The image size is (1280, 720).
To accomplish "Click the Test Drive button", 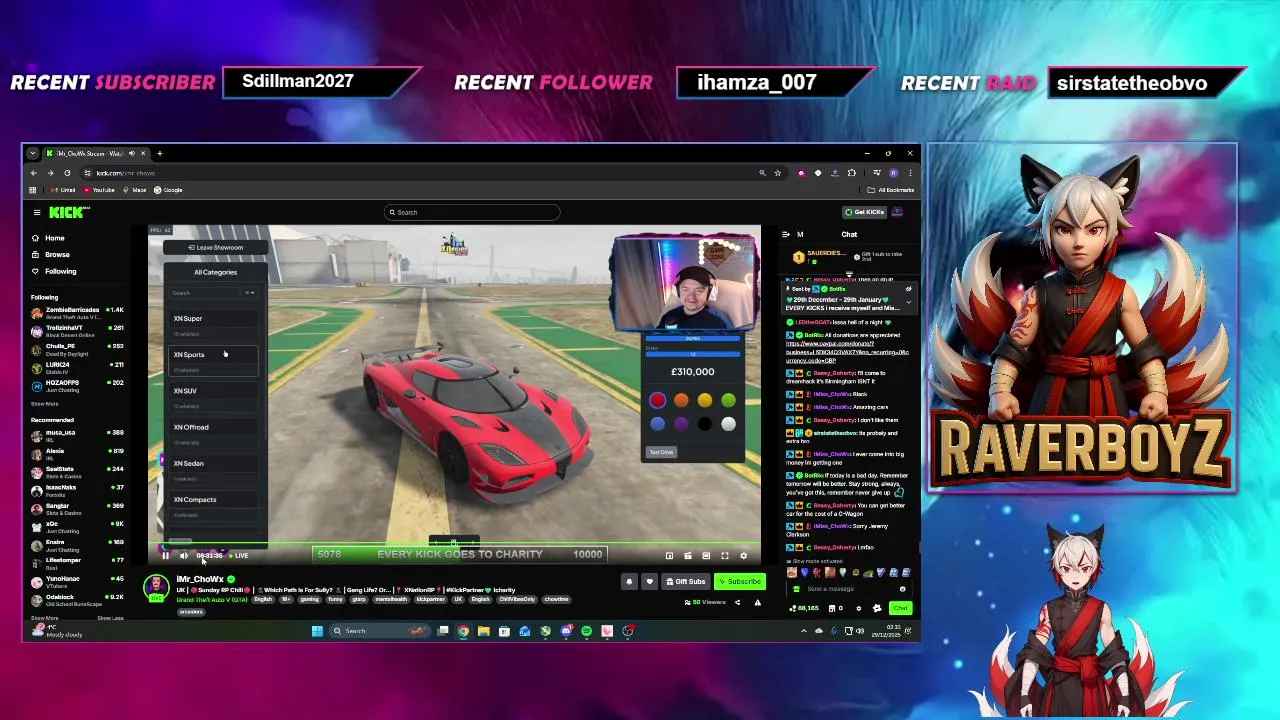I will (661, 452).
